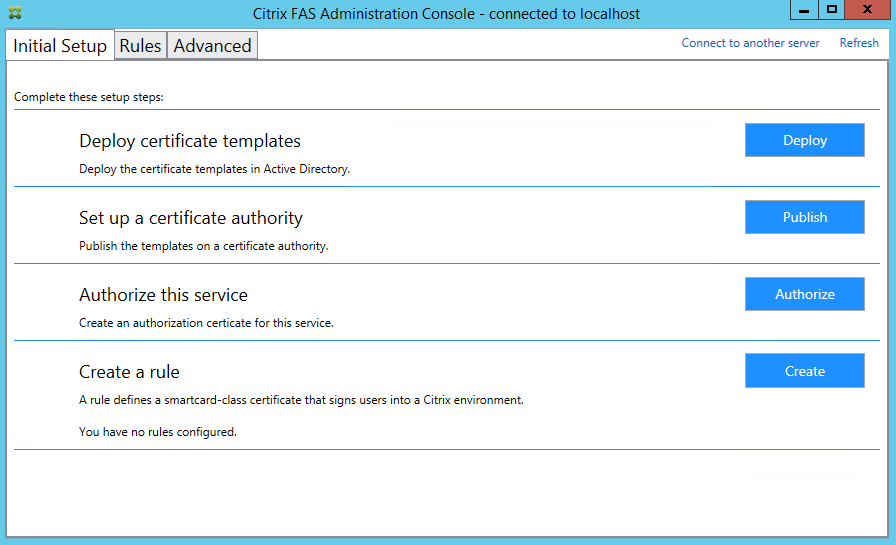Click the Refresh link

coord(859,43)
